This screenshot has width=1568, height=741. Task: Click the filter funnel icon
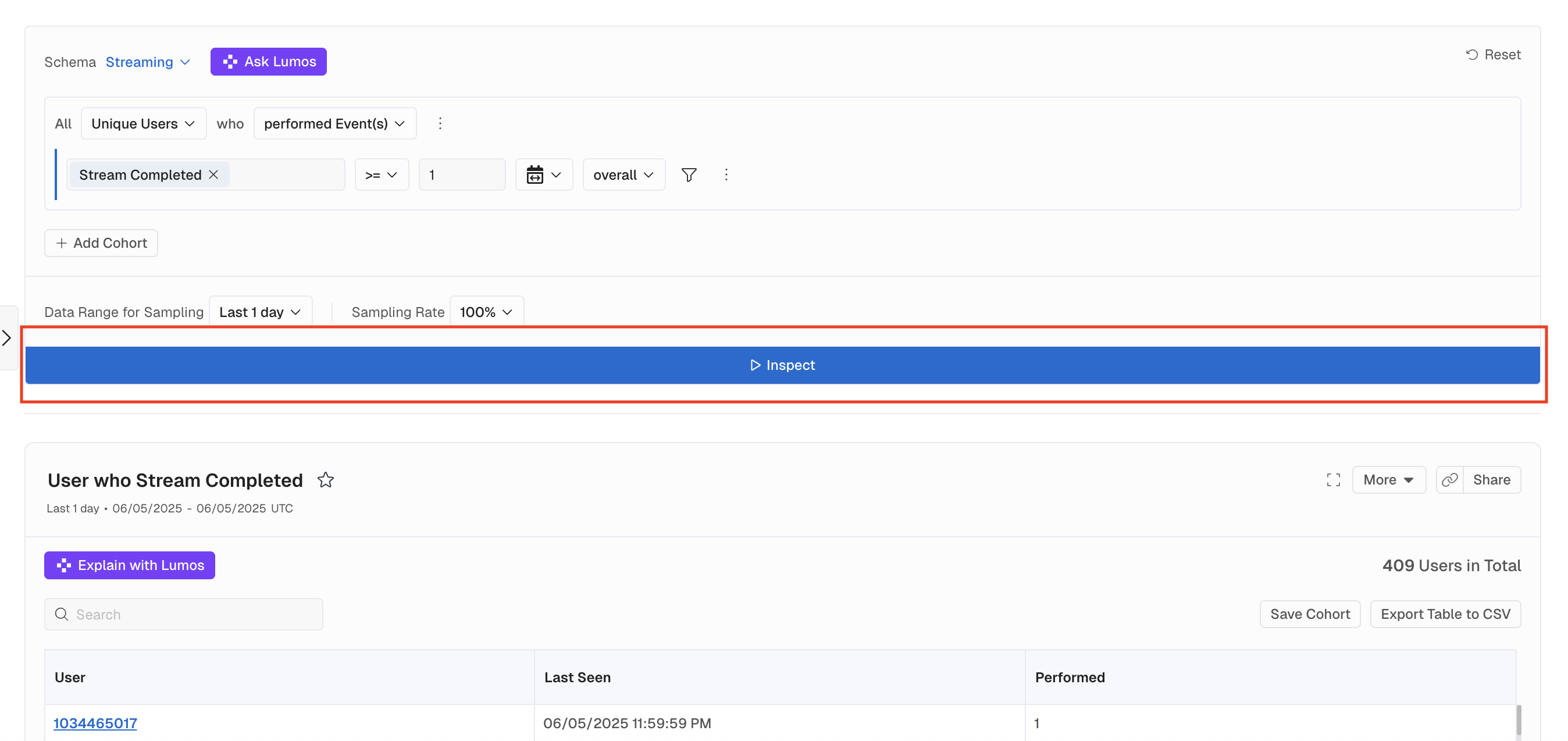tap(689, 174)
